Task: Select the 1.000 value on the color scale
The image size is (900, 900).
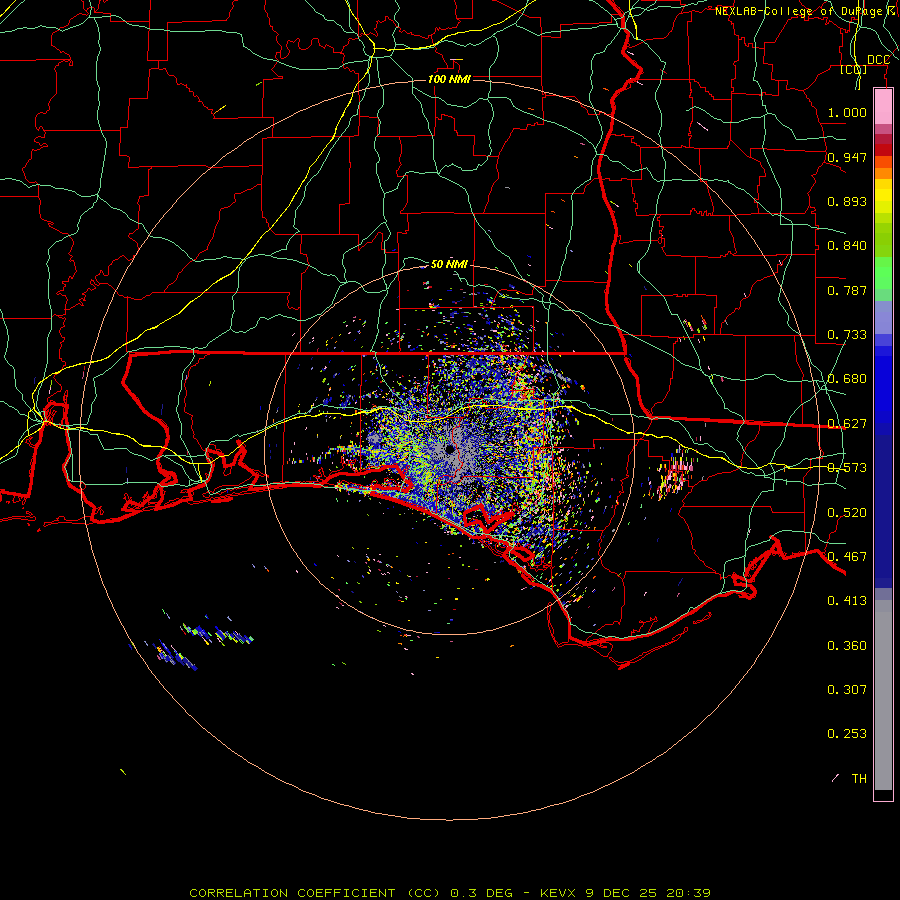Action: [x=847, y=112]
